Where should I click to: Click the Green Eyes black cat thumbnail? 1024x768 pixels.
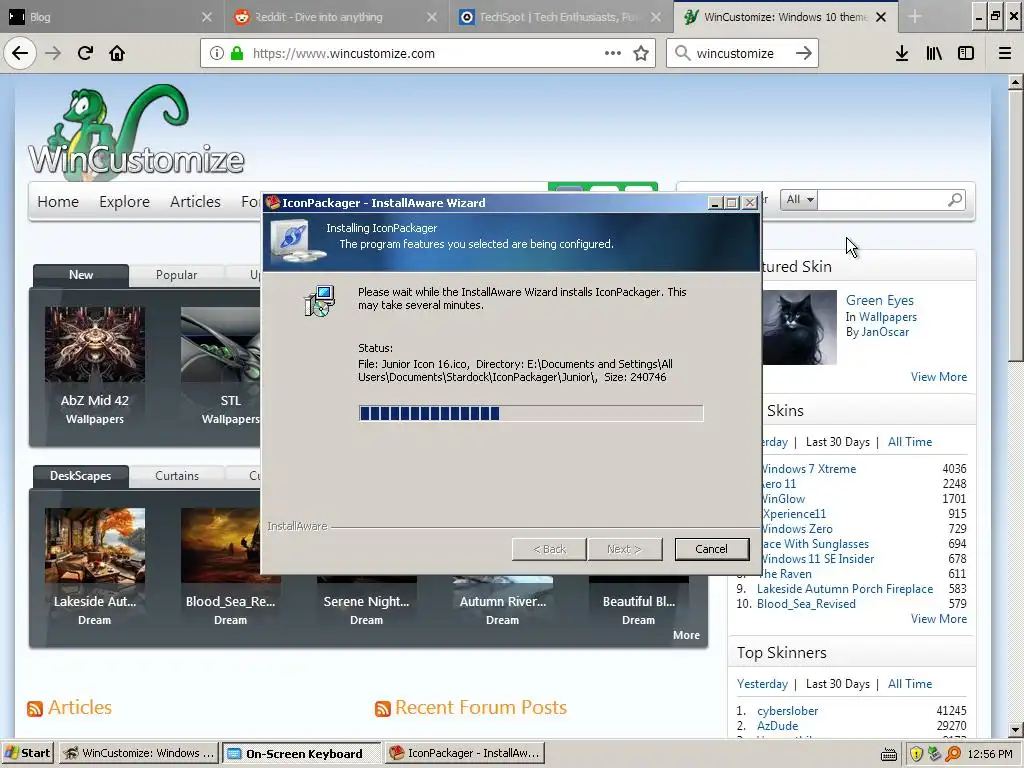point(799,327)
